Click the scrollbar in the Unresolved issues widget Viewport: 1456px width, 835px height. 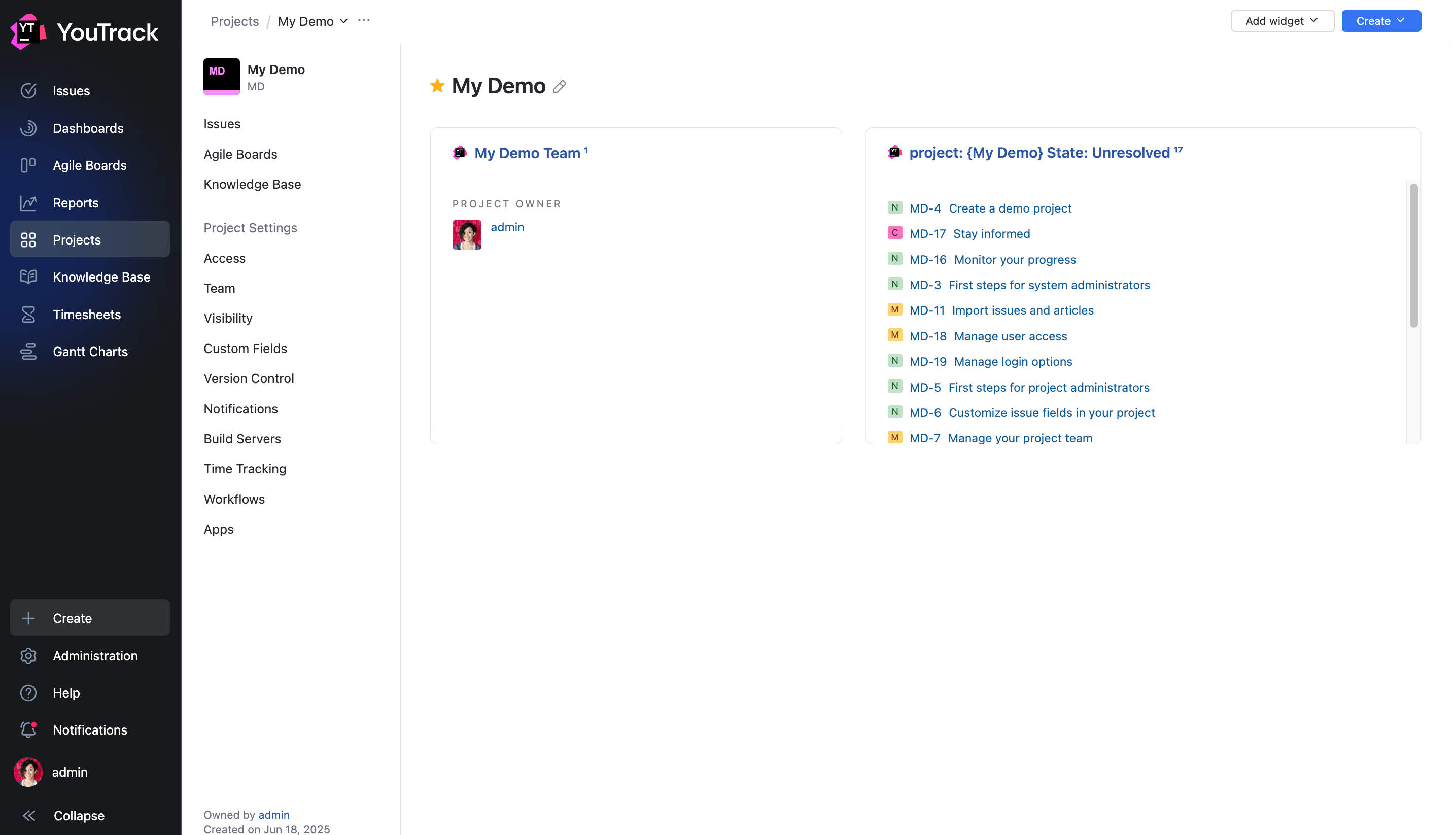[1413, 256]
